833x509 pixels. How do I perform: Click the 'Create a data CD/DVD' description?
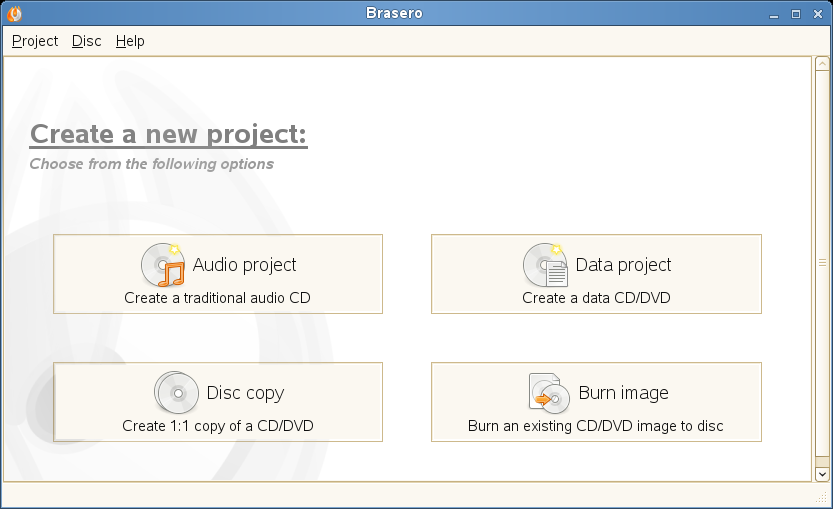pyautogui.click(x=596, y=298)
